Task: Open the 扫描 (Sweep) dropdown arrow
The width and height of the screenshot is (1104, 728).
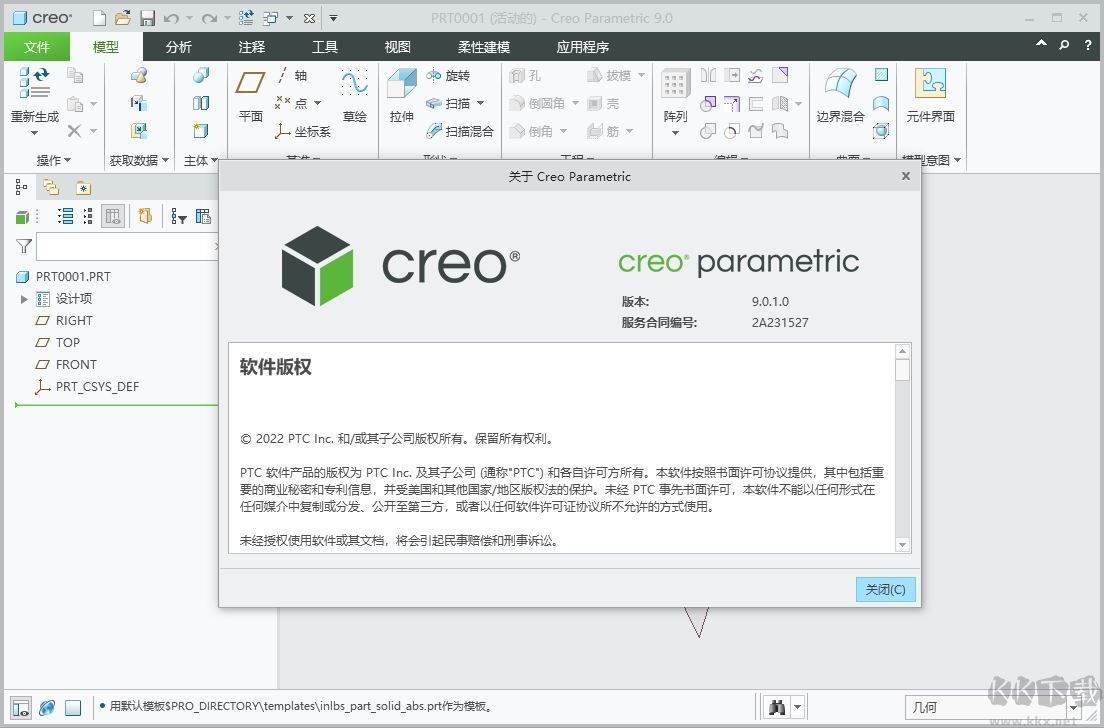Action: pos(479,103)
